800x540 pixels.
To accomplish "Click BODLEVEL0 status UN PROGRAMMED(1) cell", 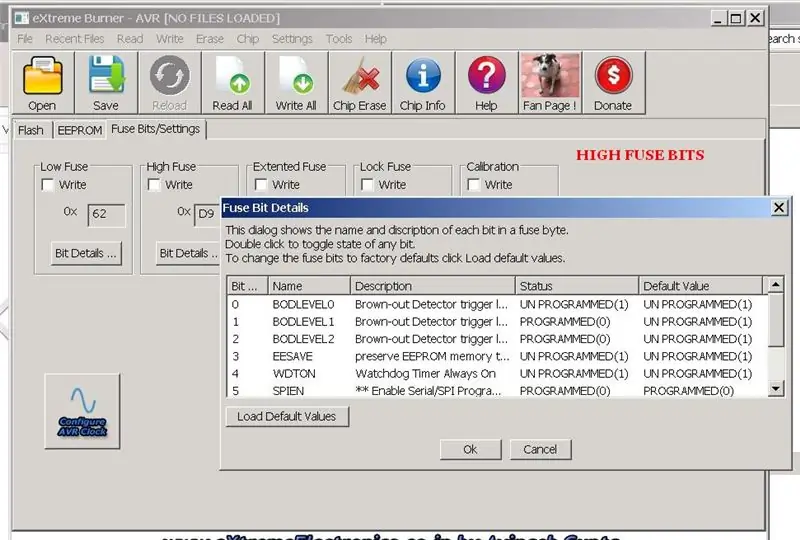I will [x=574, y=305].
